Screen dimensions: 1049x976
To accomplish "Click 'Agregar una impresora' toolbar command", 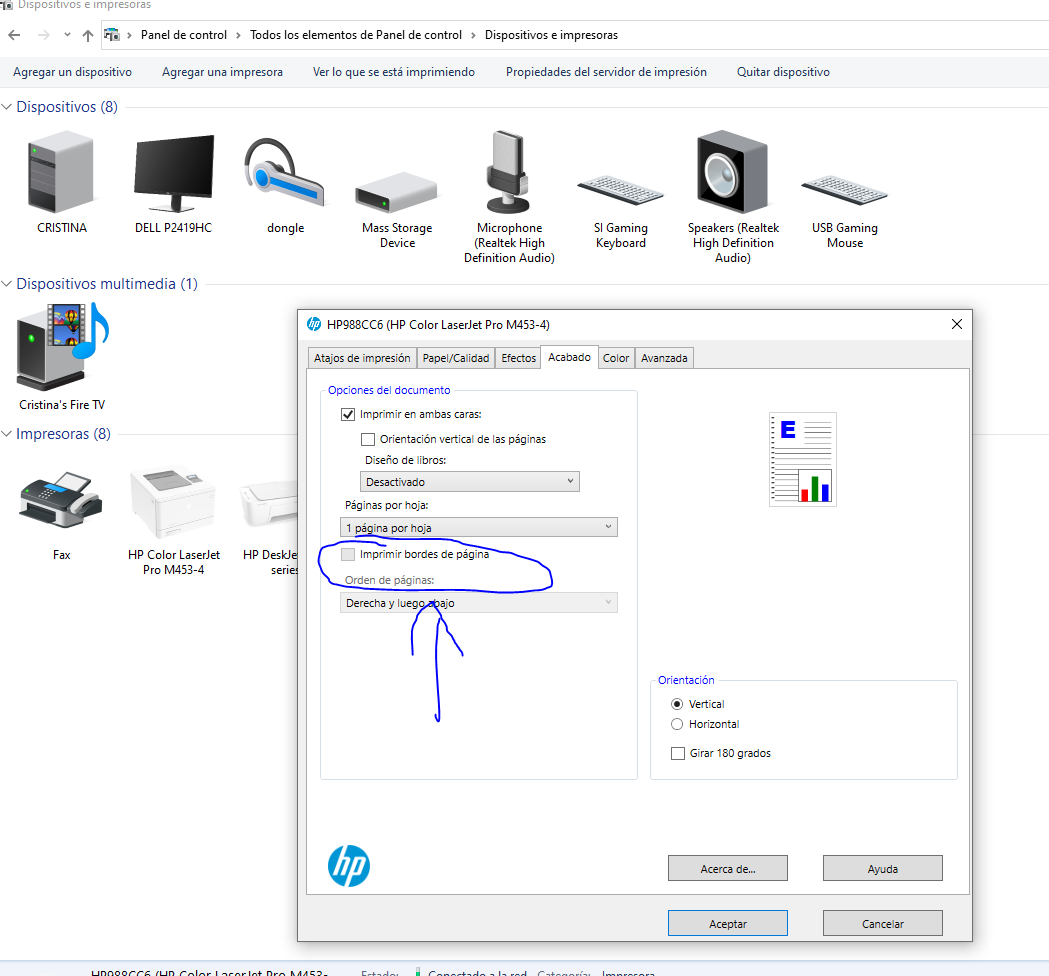I will (222, 72).
